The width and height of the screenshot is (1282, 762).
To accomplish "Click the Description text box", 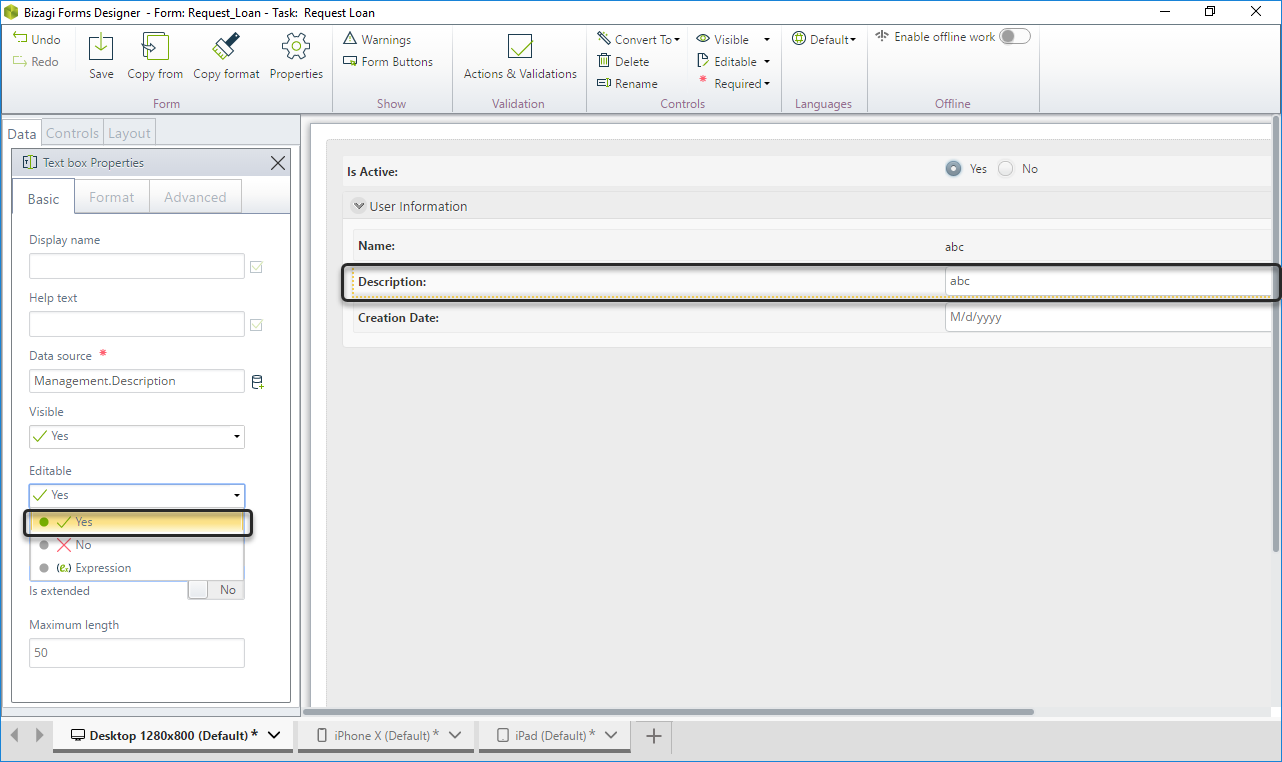I will click(1108, 281).
